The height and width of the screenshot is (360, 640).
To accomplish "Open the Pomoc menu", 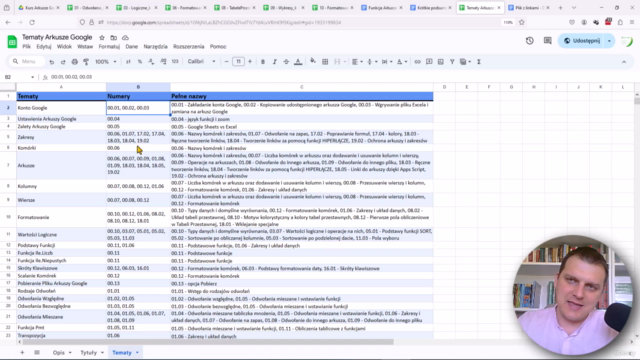I will pos(218,47).
